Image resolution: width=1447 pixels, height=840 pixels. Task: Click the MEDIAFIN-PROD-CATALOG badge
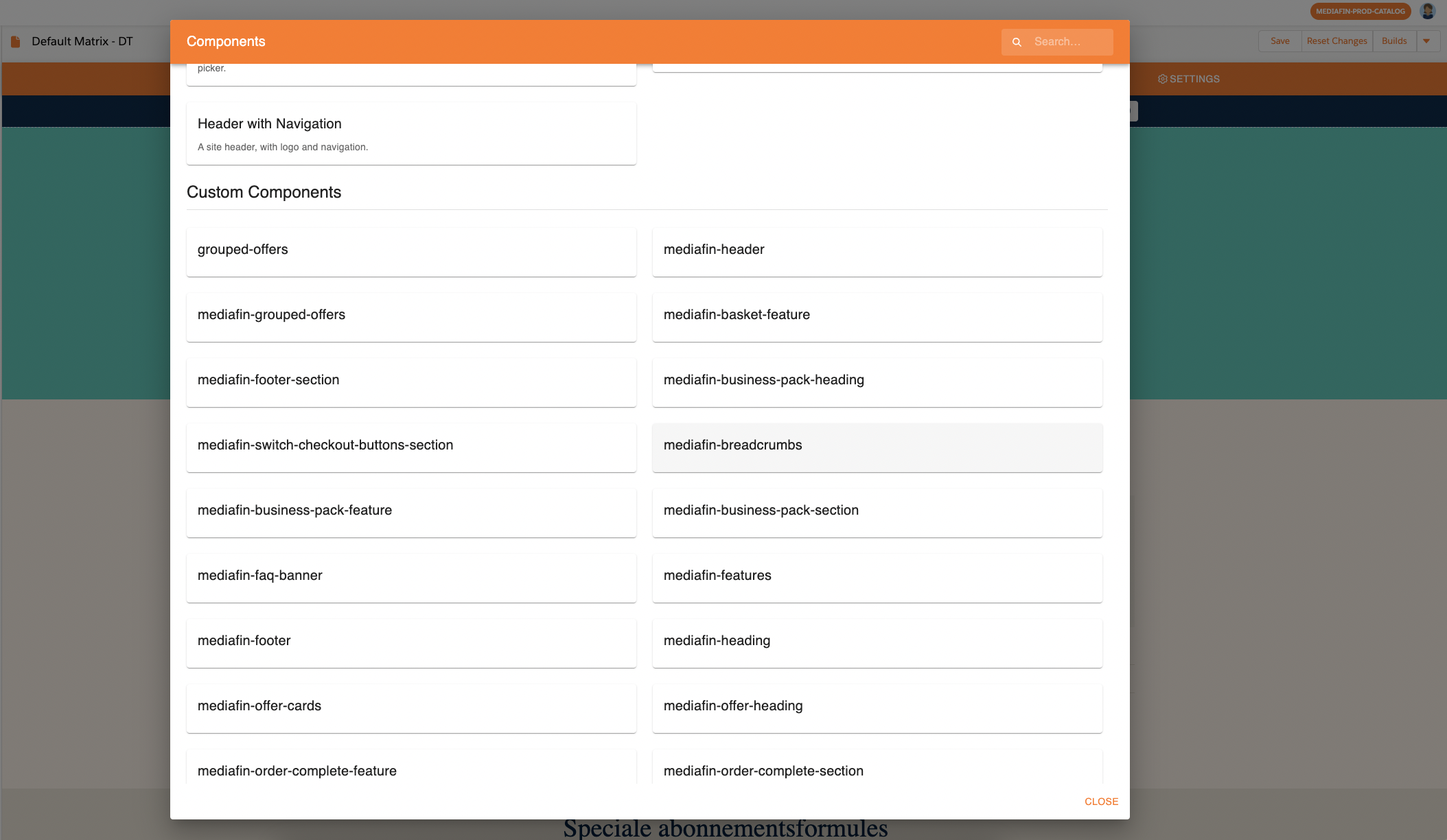pos(1360,11)
